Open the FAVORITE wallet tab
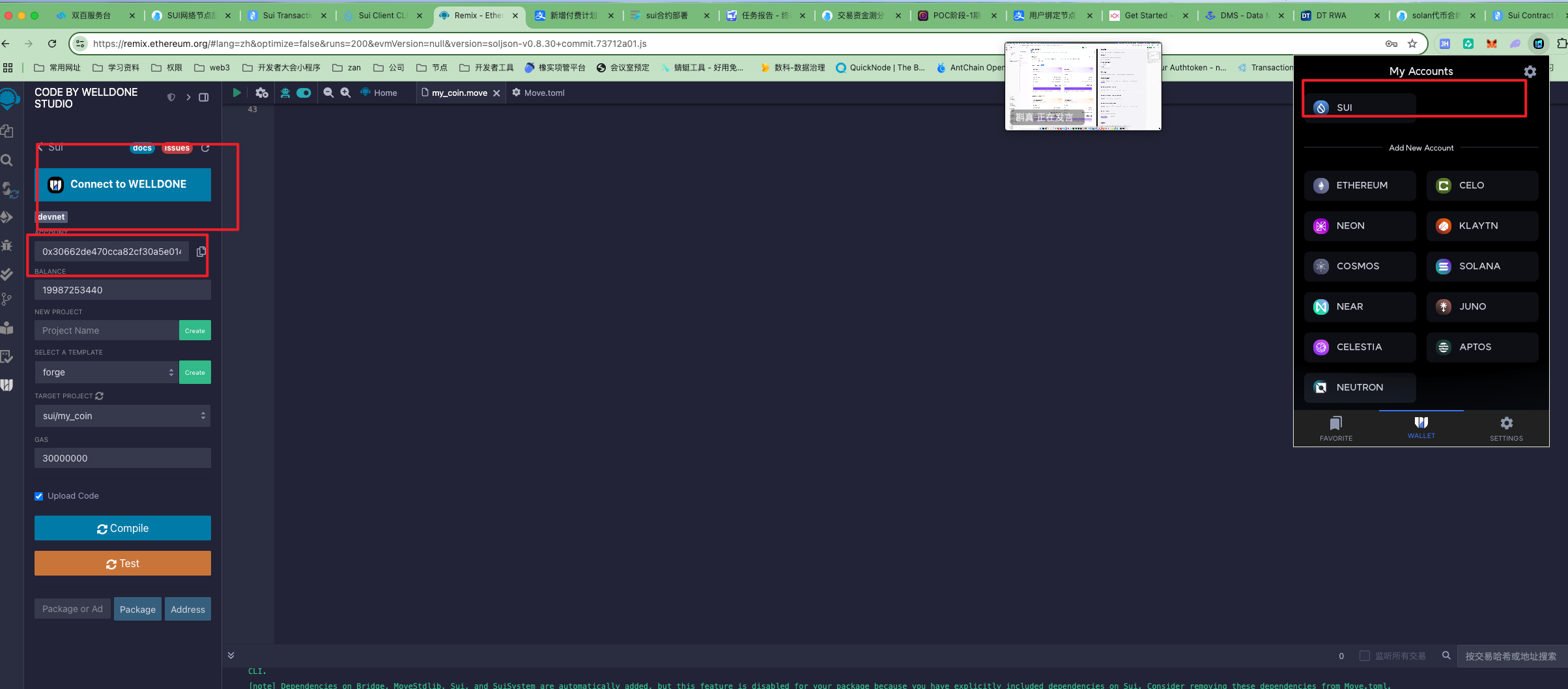The height and width of the screenshot is (689, 1568). pyautogui.click(x=1336, y=429)
